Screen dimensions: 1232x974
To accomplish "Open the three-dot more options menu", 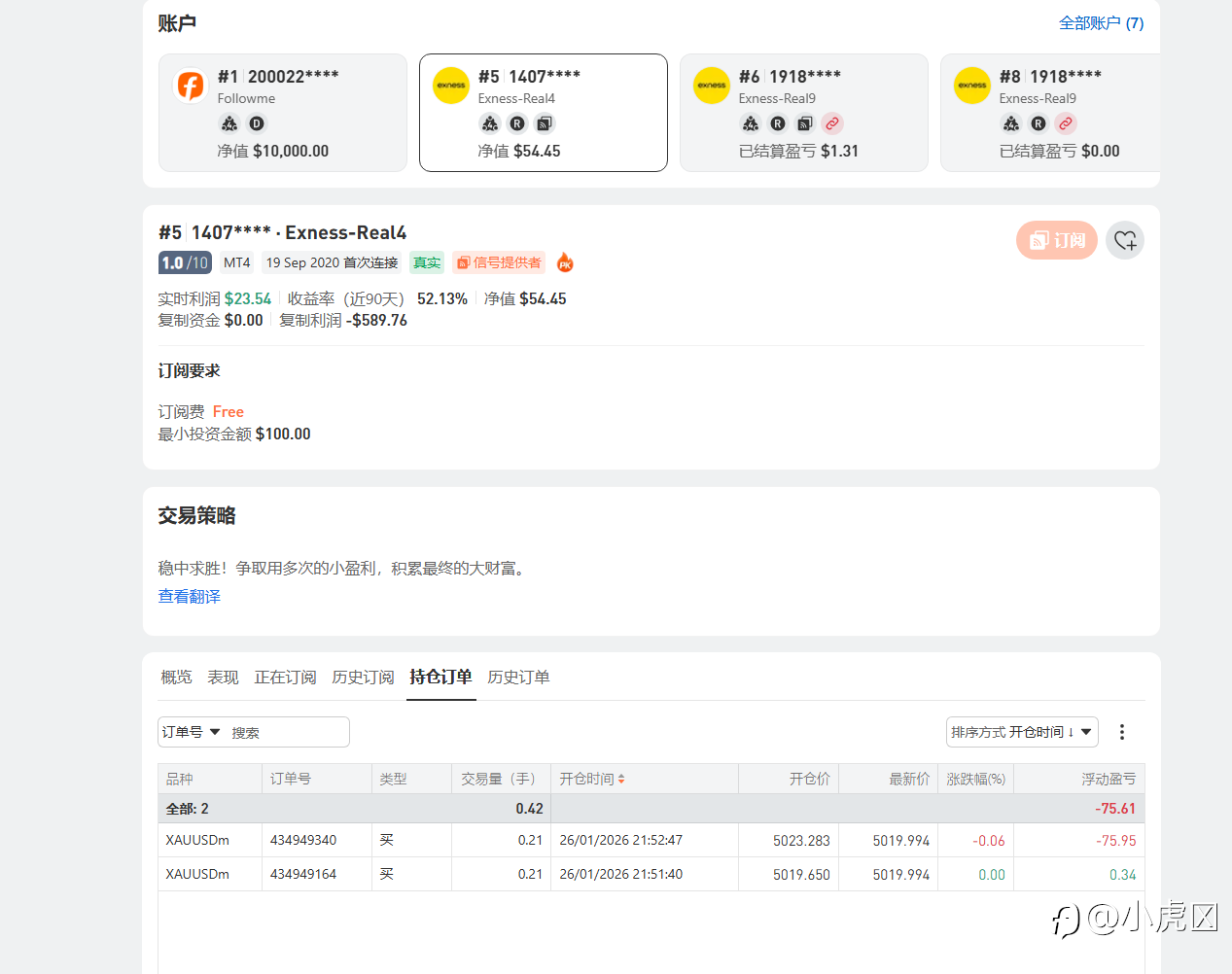I will (1122, 732).
